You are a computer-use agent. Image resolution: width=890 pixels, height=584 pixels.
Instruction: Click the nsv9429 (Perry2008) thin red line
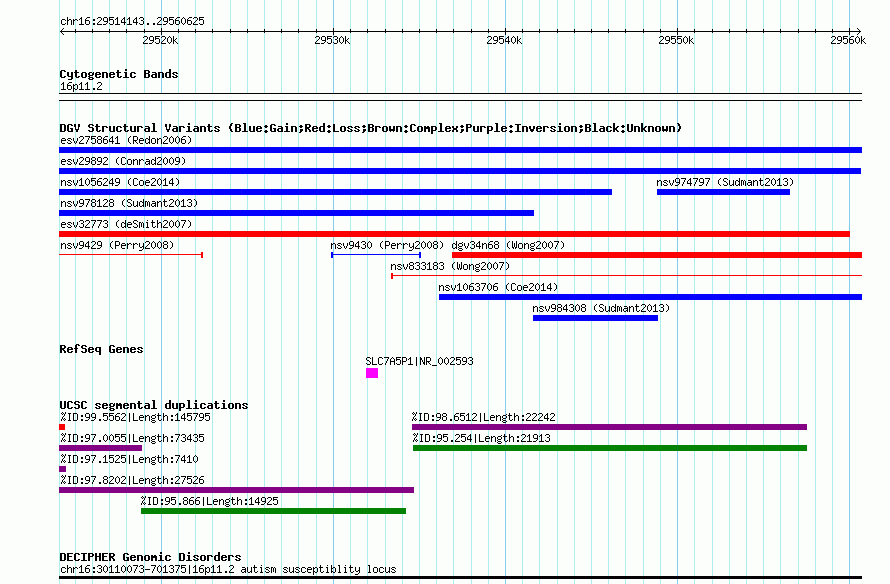point(131,255)
